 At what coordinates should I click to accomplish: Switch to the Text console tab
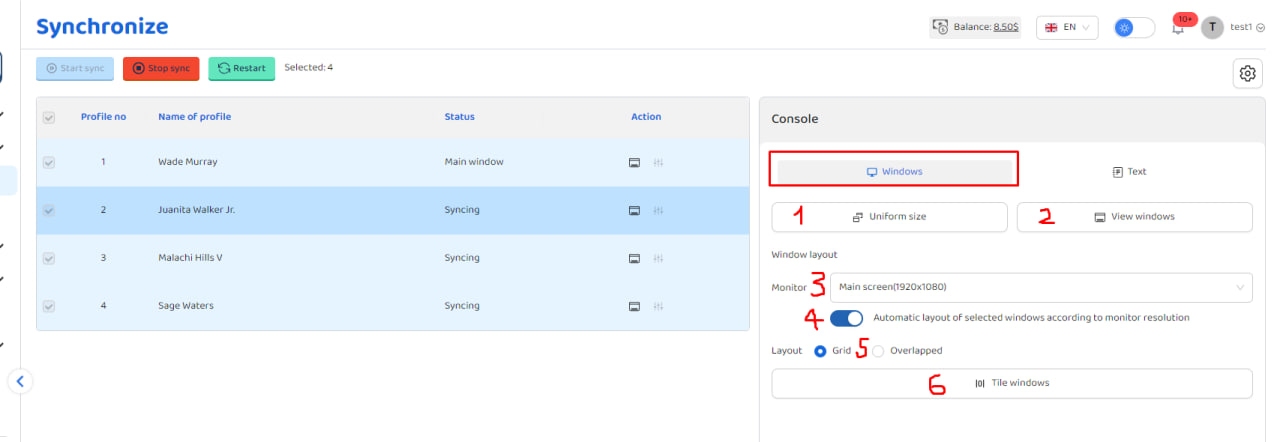pyautogui.click(x=1129, y=172)
